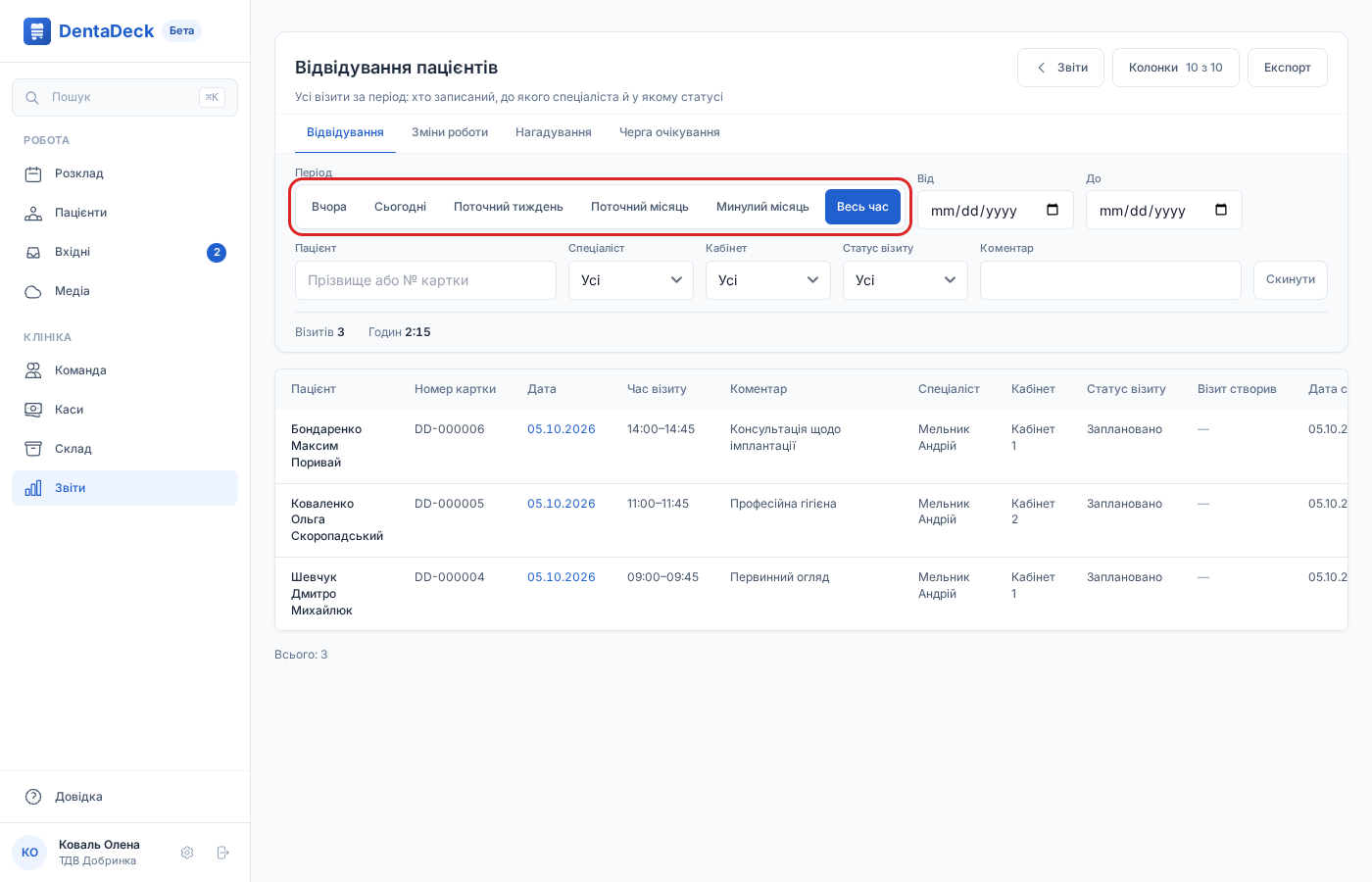Open the Пацієнти people icon

tap(33, 213)
